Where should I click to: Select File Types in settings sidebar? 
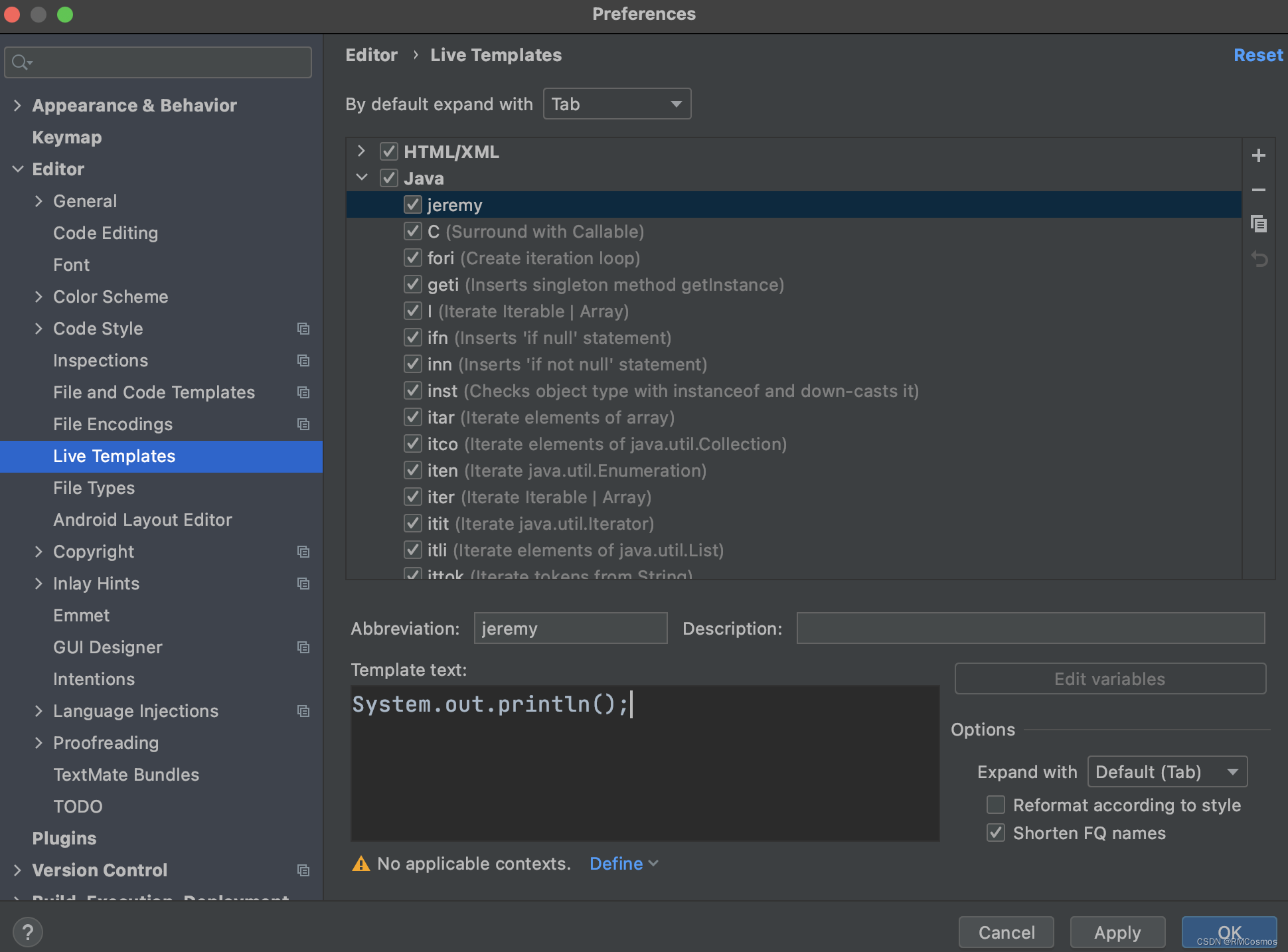pyautogui.click(x=94, y=488)
